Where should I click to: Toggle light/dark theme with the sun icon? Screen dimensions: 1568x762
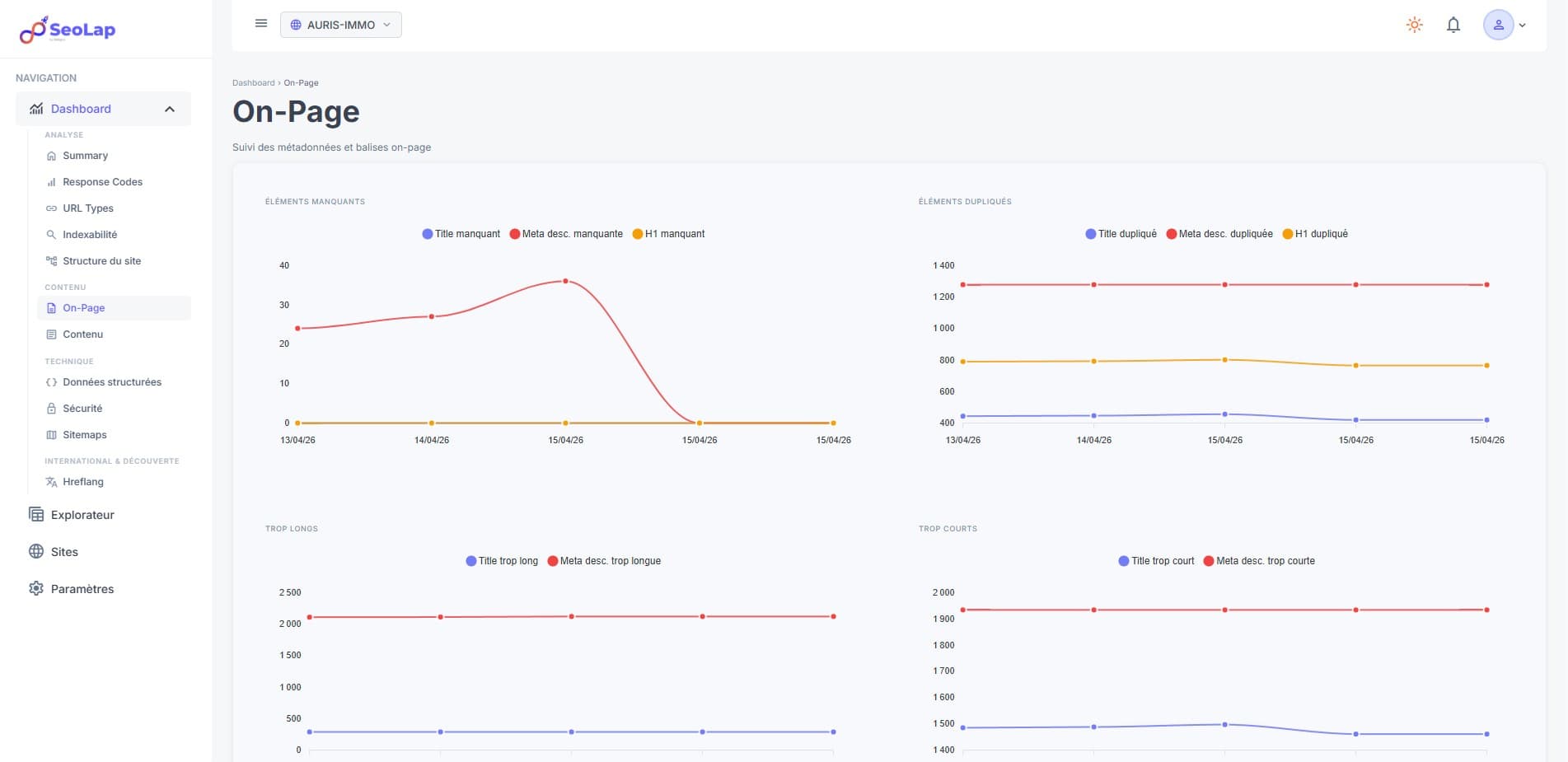coord(1414,25)
